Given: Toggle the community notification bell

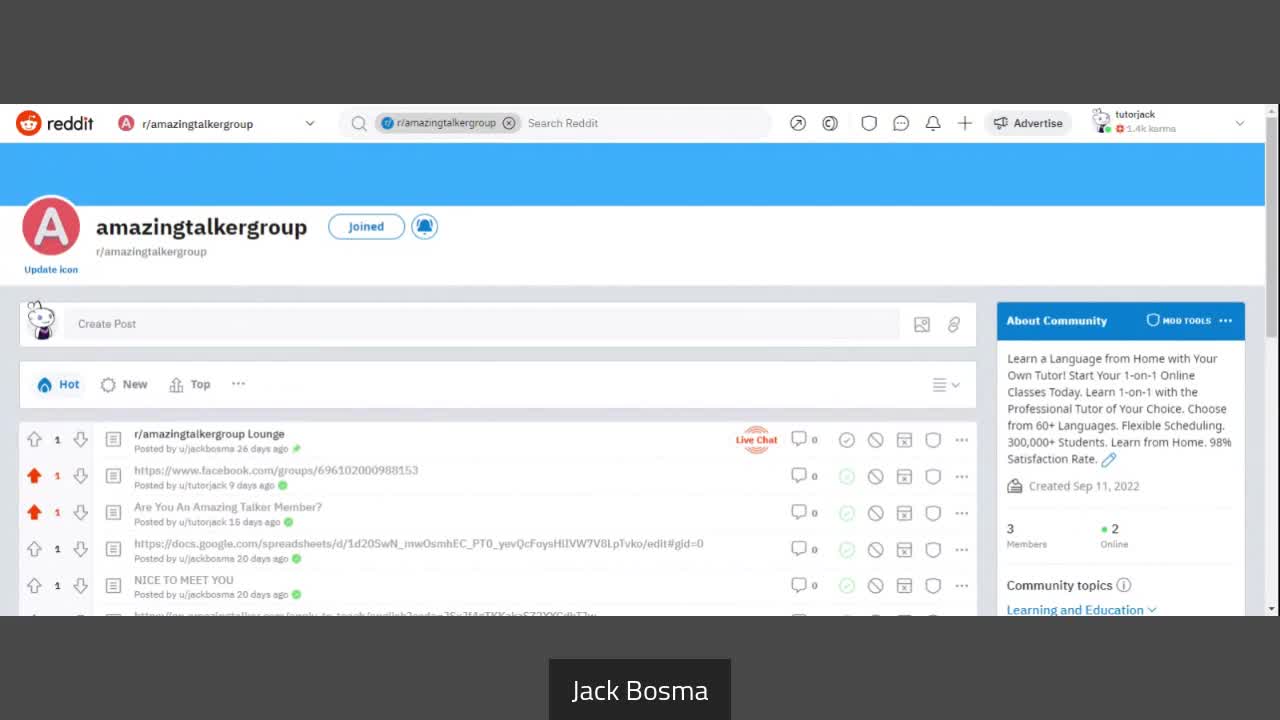Looking at the screenshot, I should pyautogui.click(x=424, y=226).
